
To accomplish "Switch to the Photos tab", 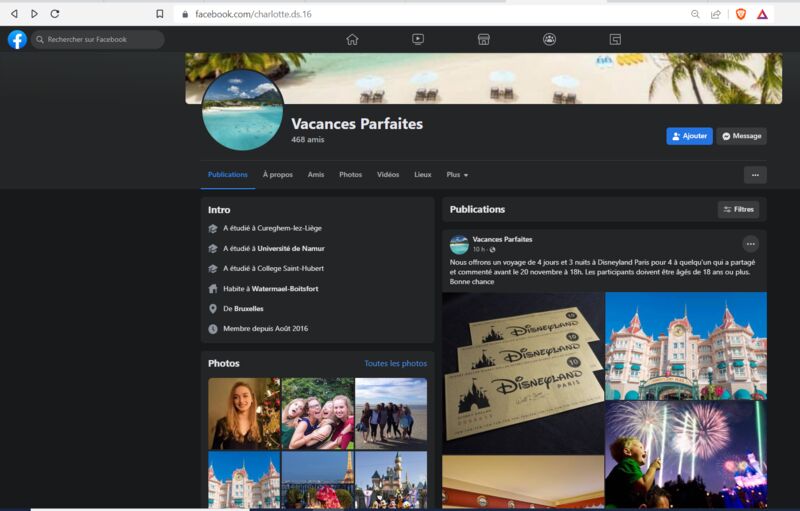I will pyautogui.click(x=351, y=174).
